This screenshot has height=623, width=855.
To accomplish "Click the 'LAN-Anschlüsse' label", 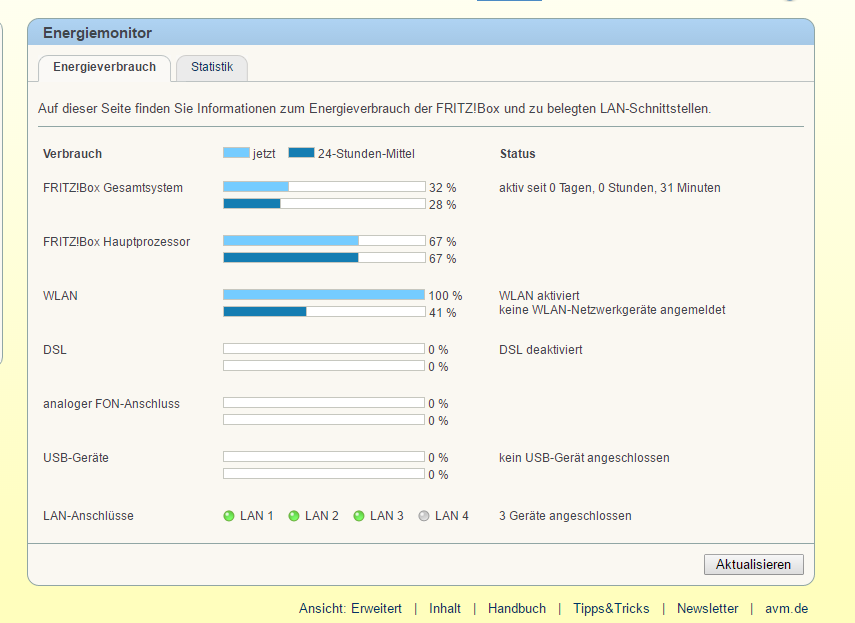I will [88, 516].
